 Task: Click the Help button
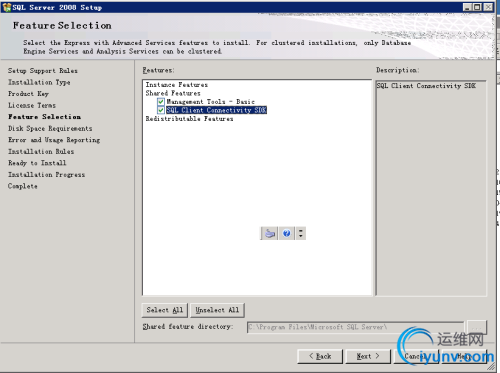[x=464, y=356]
